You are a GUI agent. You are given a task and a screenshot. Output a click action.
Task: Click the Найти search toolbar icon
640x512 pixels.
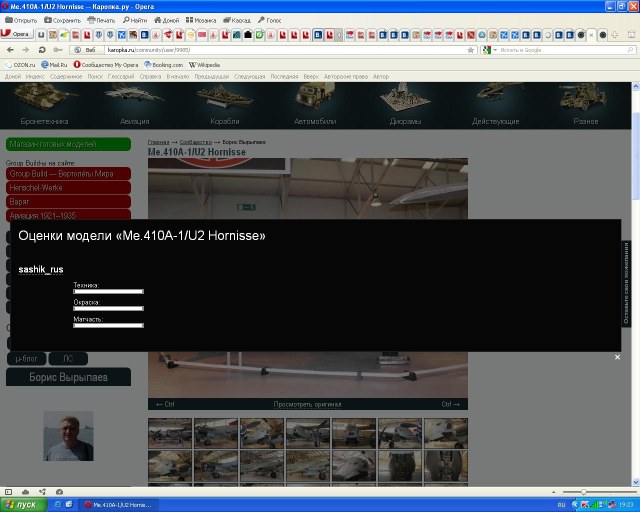134,20
